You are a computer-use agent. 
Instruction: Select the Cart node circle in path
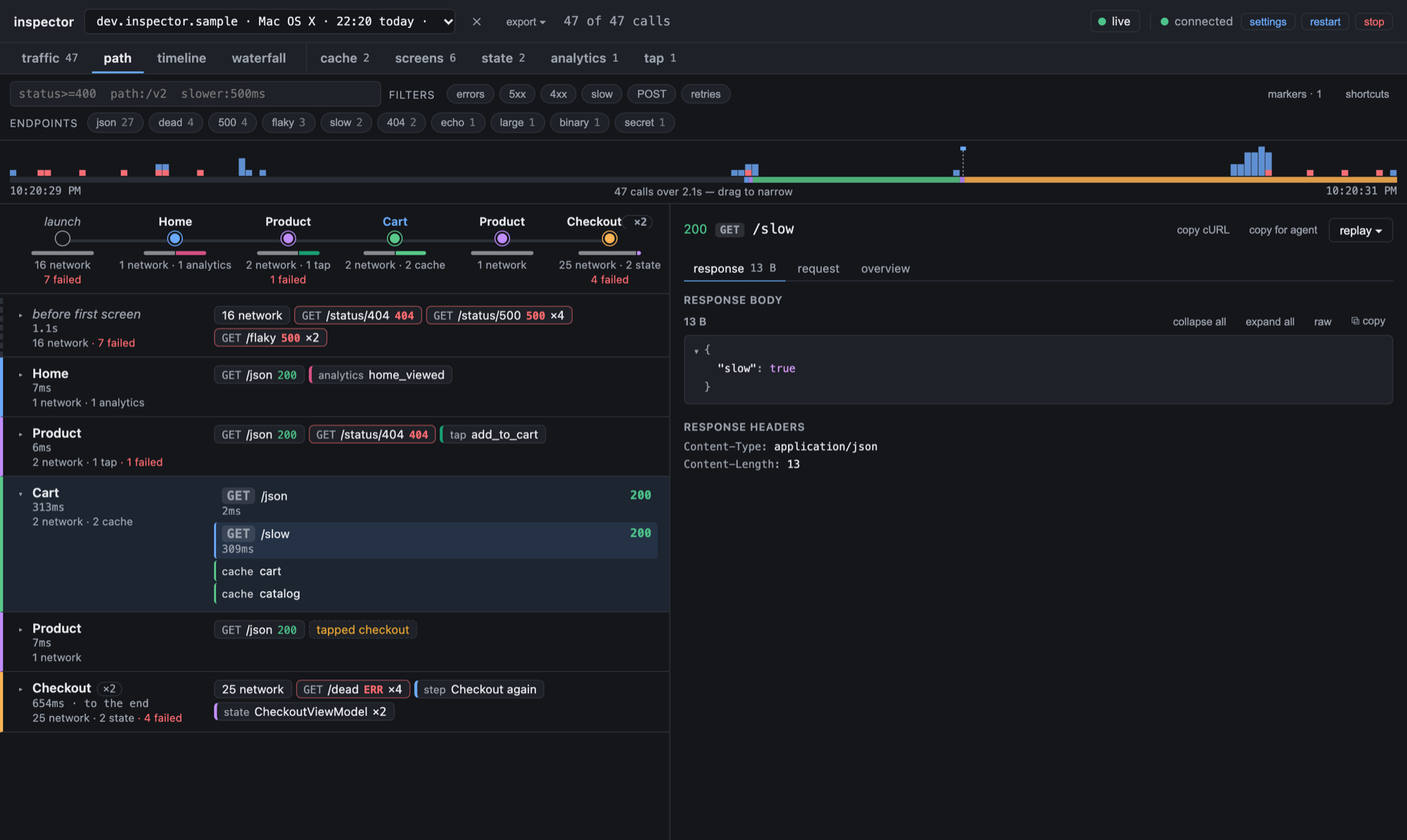395,238
